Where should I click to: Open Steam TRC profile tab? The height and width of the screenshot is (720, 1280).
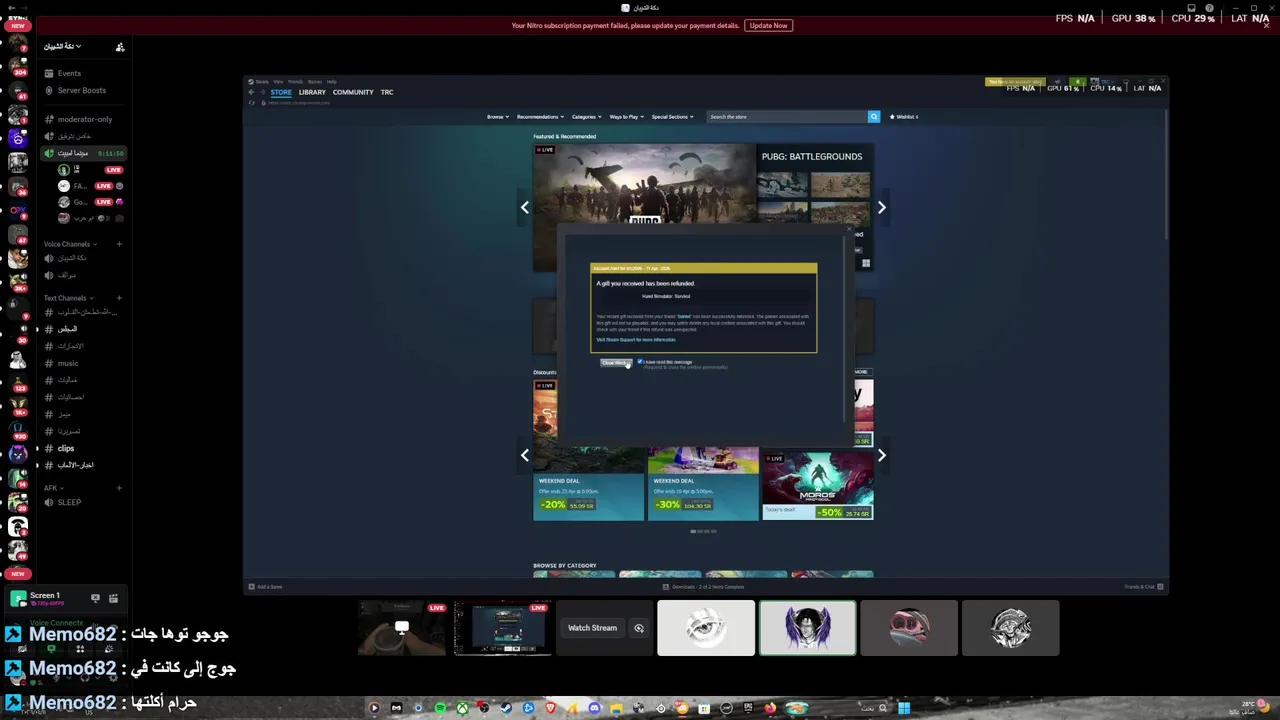tap(387, 92)
